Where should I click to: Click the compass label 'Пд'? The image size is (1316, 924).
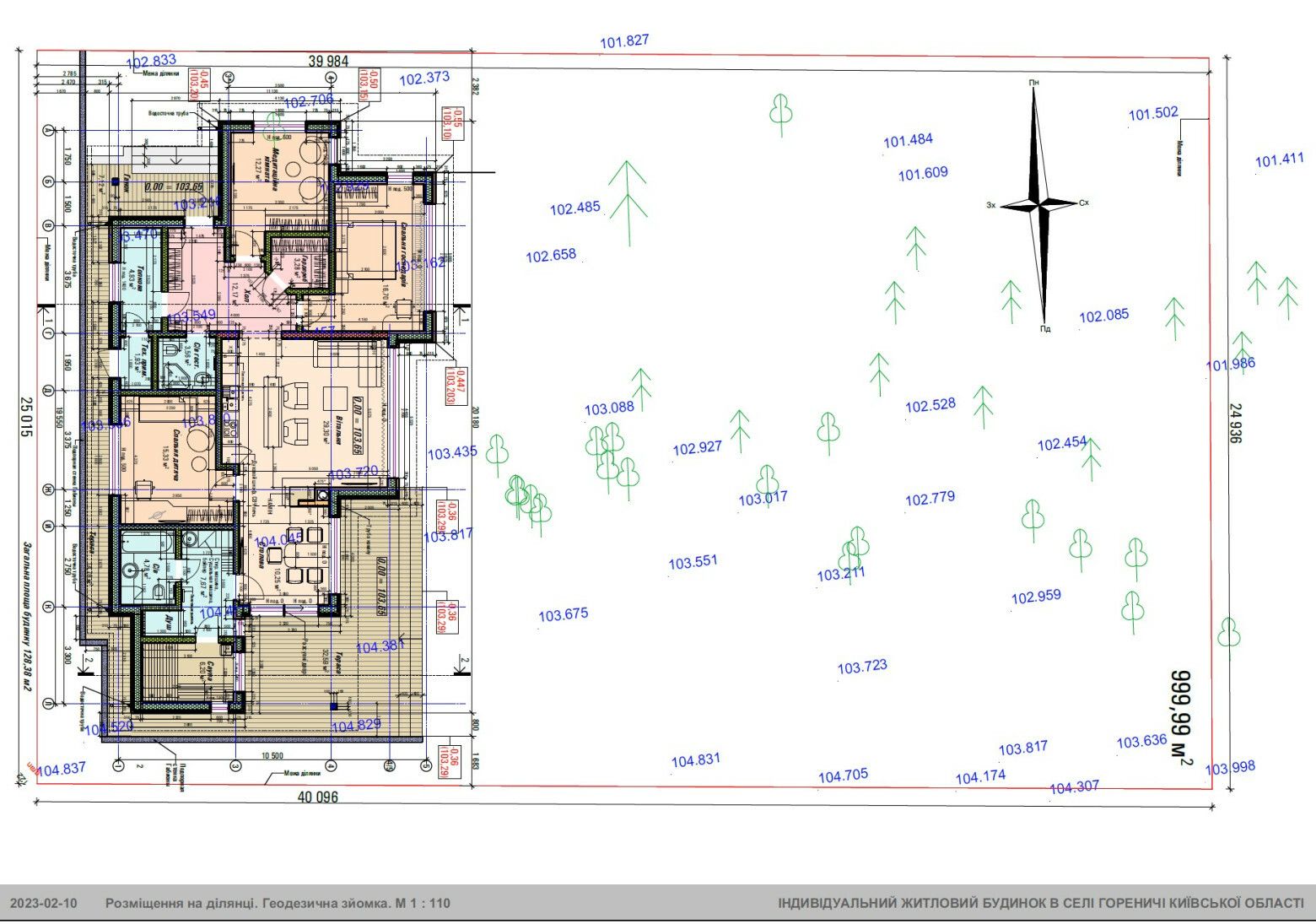coord(1045,328)
